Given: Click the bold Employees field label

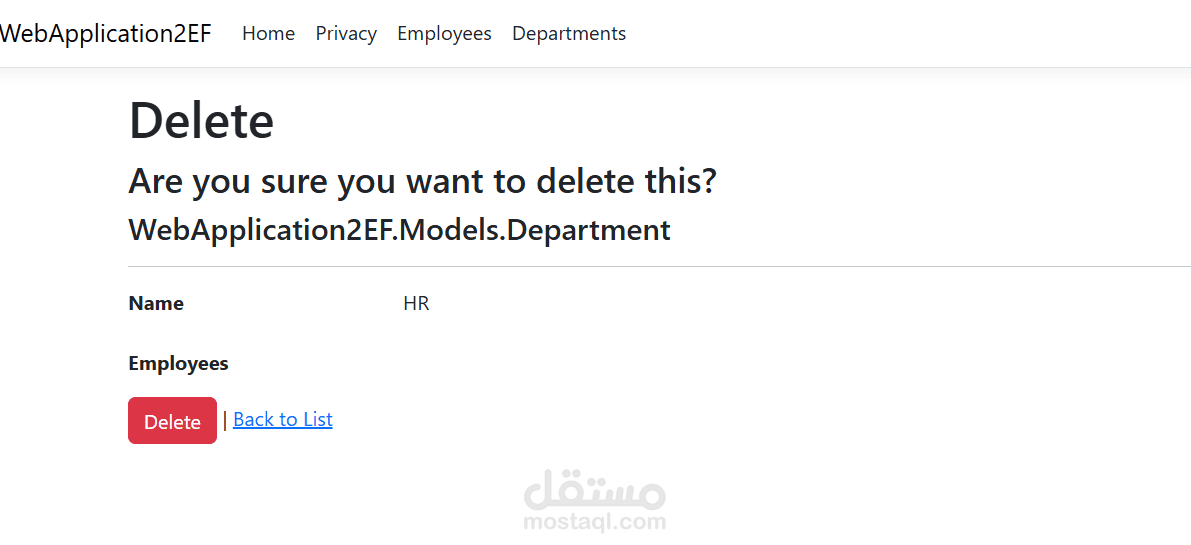Looking at the screenshot, I should [x=178, y=364].
